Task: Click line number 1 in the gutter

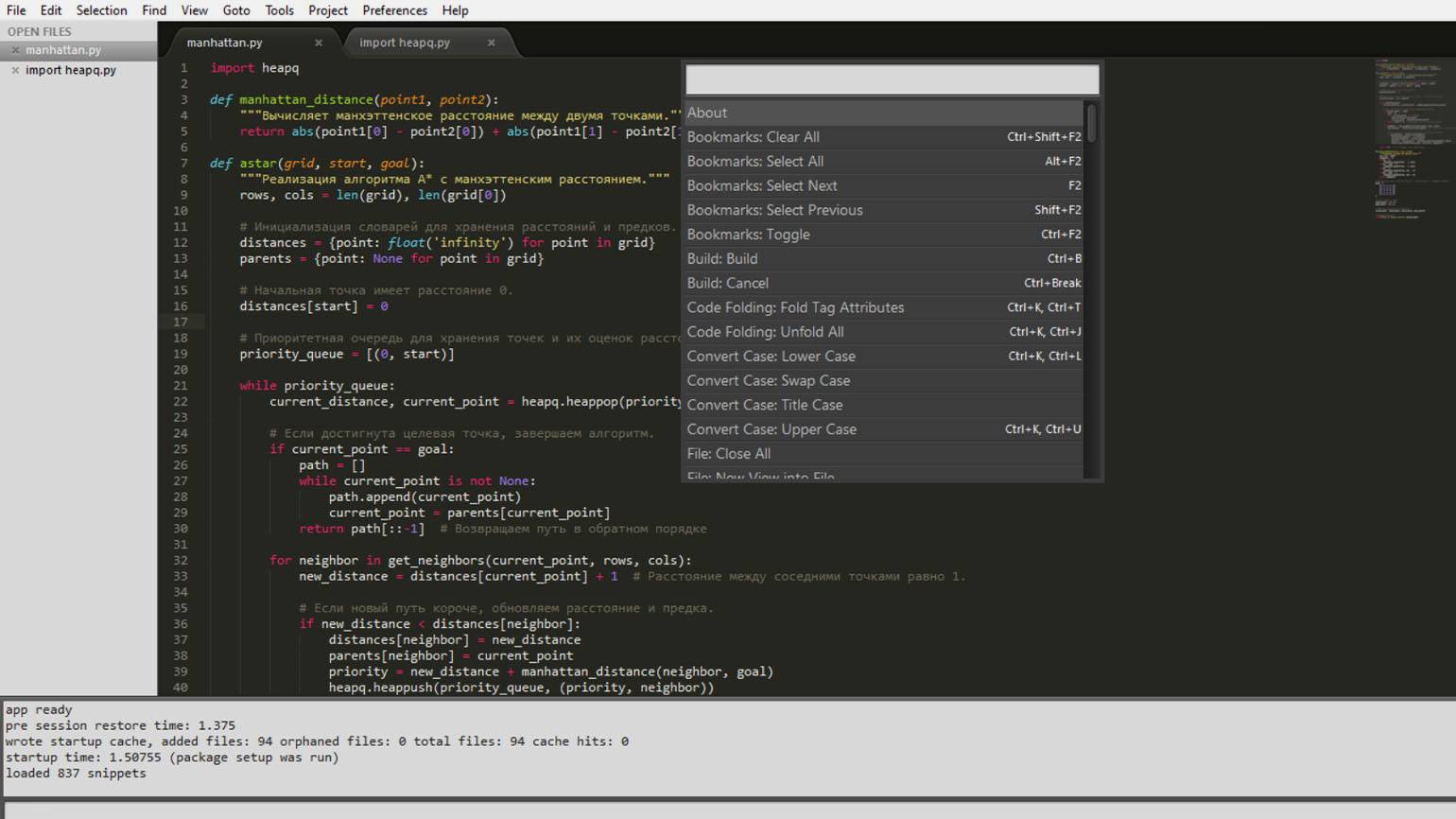Action: click(x=183, y=68)
